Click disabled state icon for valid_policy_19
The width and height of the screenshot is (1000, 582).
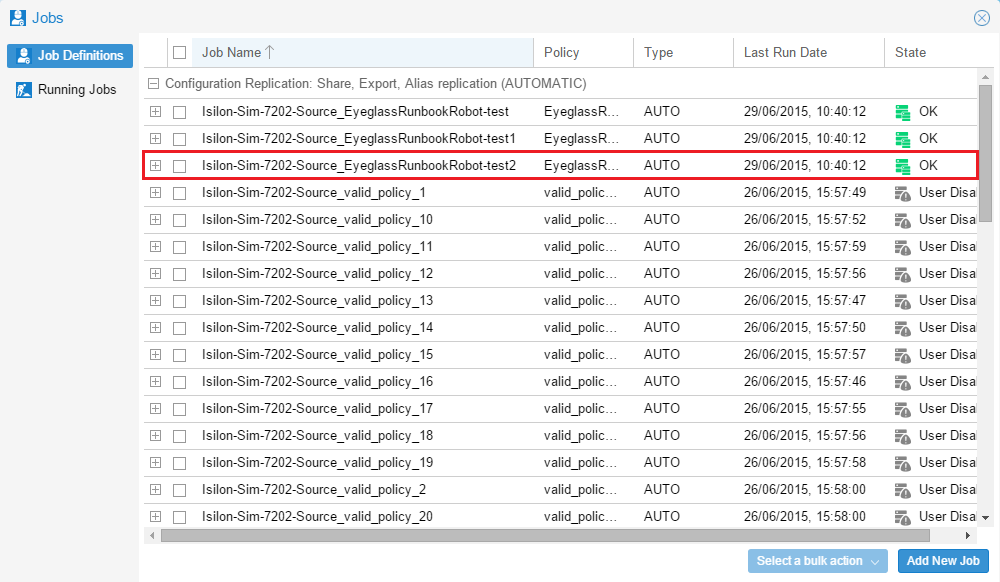click(x=902, y=463)
